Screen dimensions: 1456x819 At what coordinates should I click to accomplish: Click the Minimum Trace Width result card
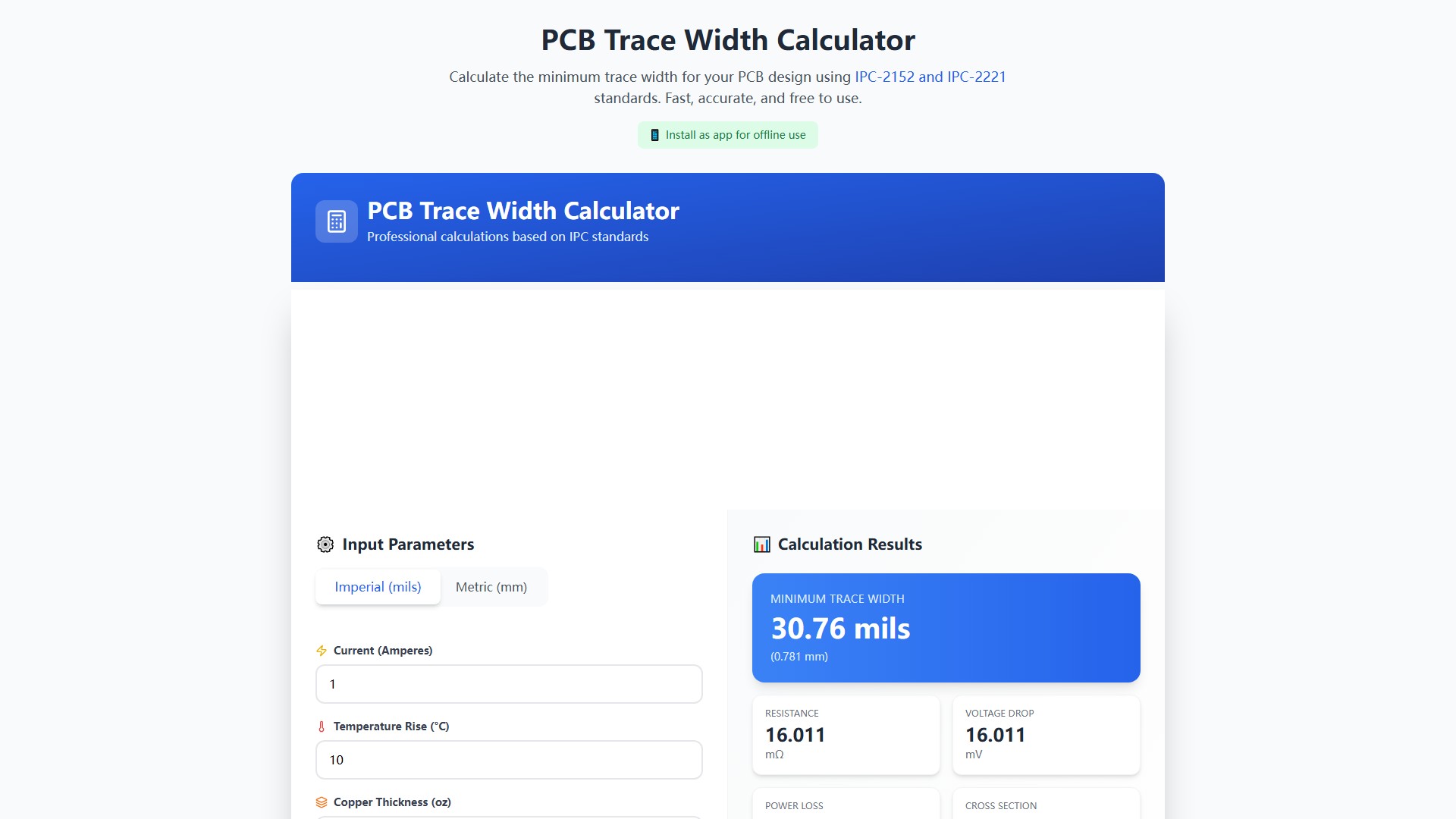click(946, 627)
